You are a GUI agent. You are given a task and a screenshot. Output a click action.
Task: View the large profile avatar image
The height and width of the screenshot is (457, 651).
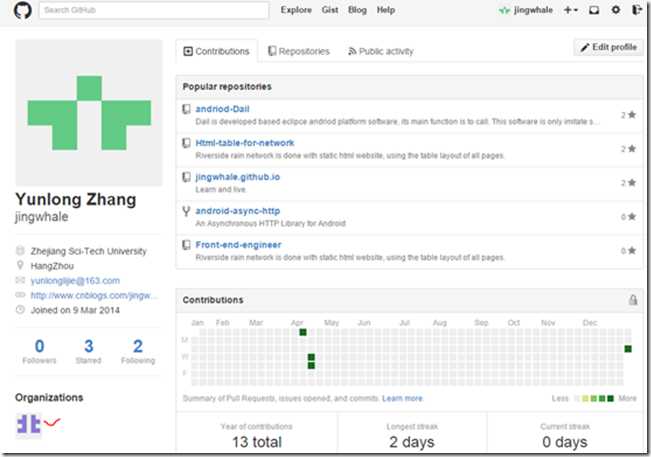tap(89, 112)
